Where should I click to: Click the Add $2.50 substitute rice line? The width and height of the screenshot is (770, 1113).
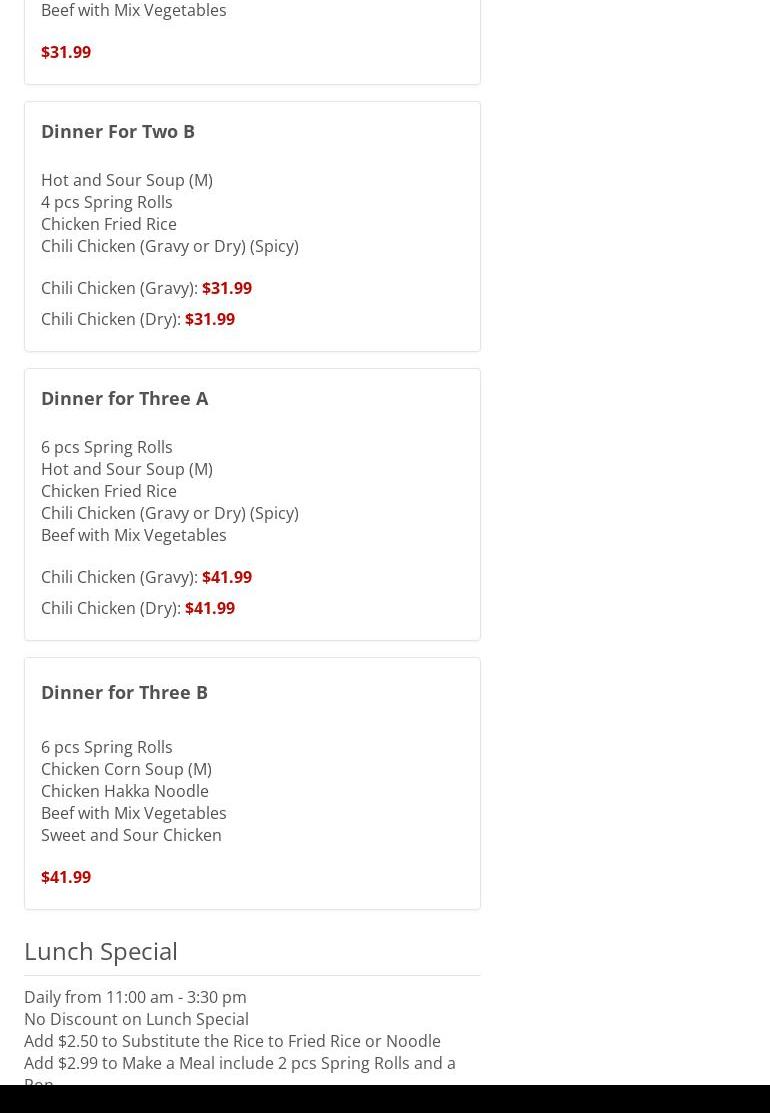232,1041
